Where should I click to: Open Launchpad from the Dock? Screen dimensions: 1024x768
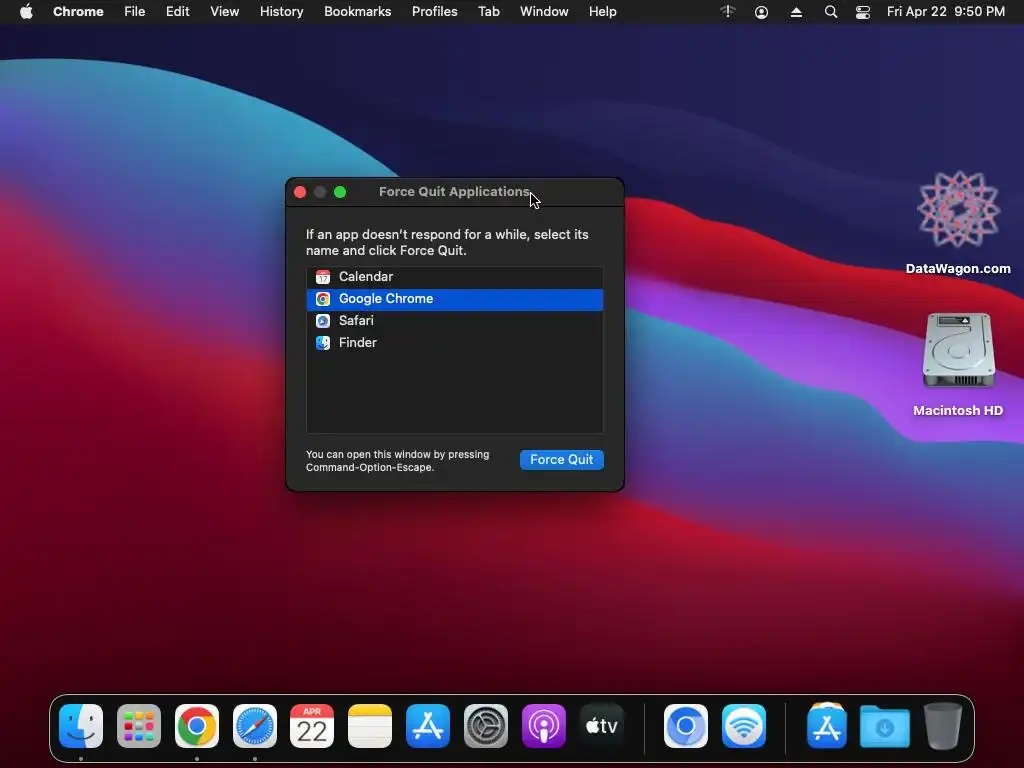tap(139, 726)
